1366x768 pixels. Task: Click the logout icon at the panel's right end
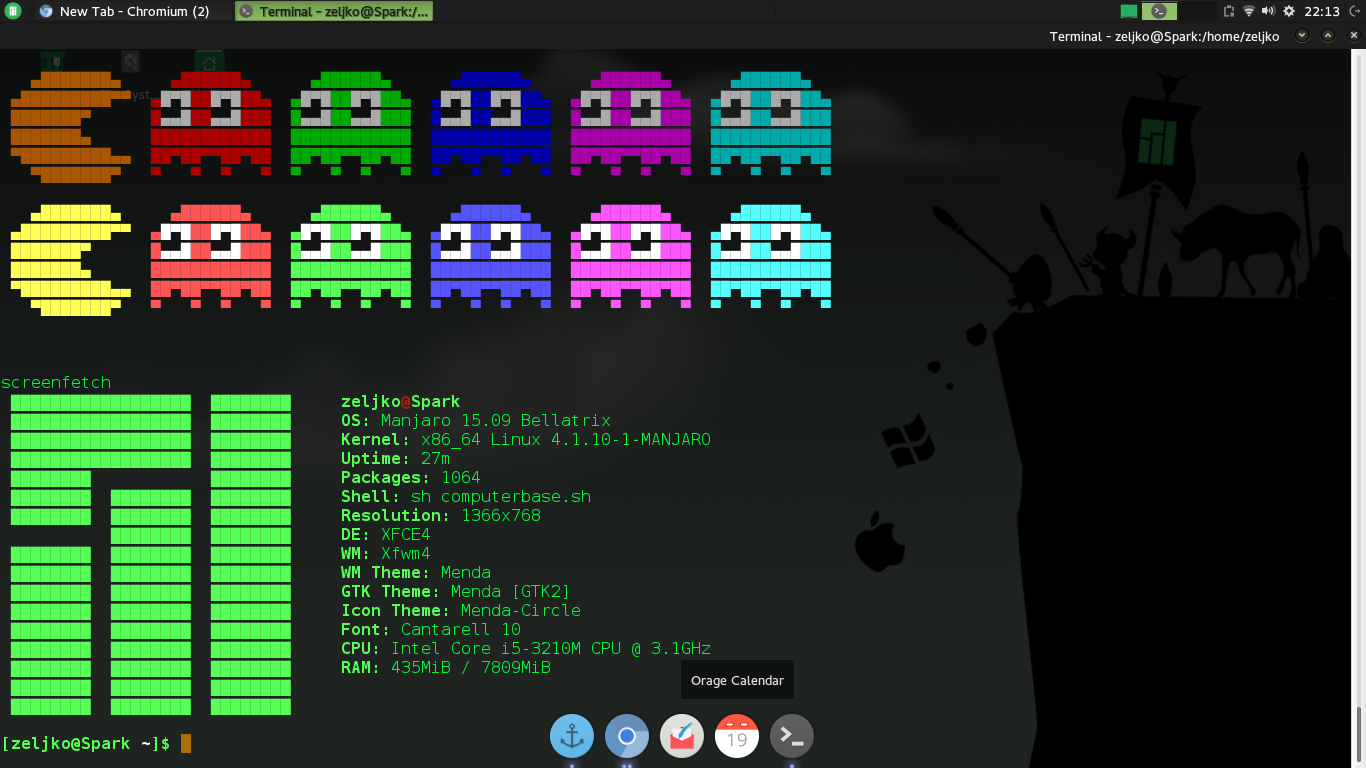click(x=1353, y=12)
